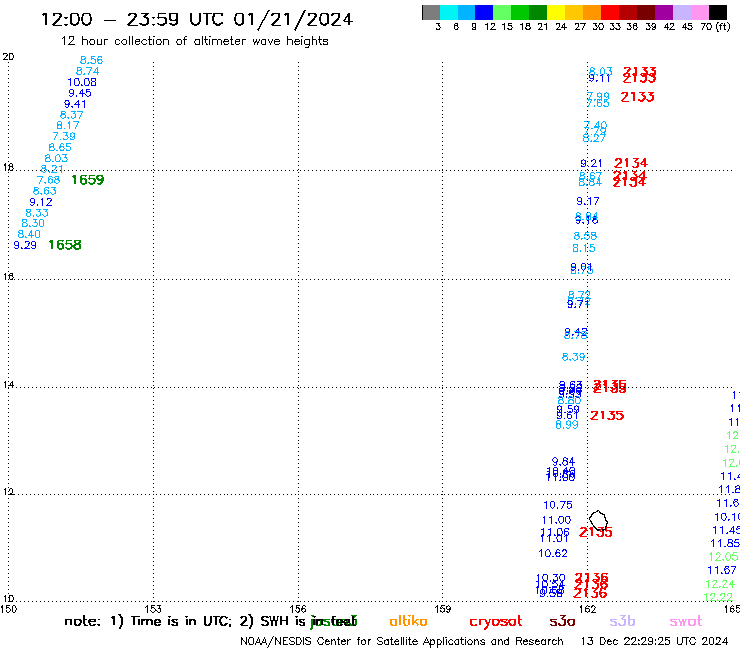740x650 pixels.
Task: Click the wave height value "8.40"
Action: tap(29, 234)
